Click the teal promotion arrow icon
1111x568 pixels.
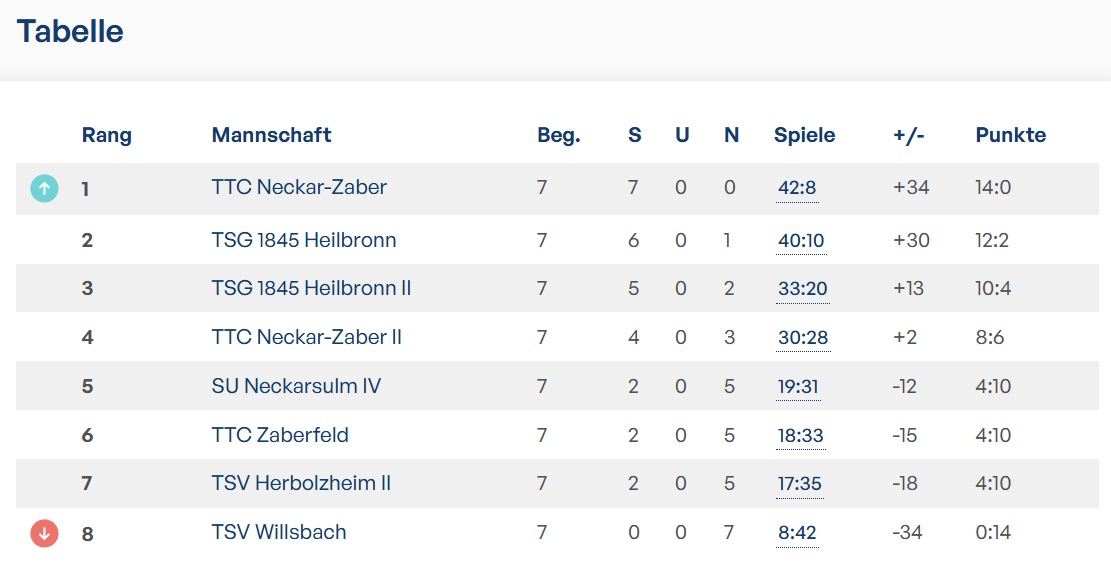tap(44, 188)
